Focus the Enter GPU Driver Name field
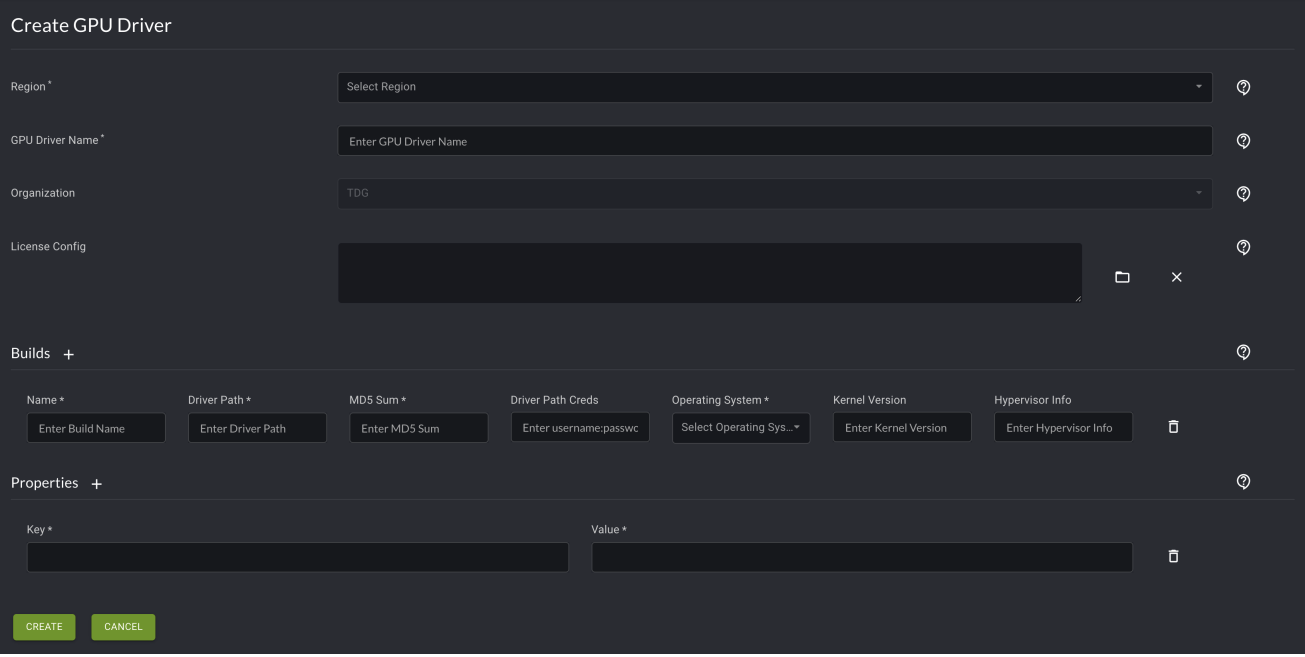 [774, 141]
